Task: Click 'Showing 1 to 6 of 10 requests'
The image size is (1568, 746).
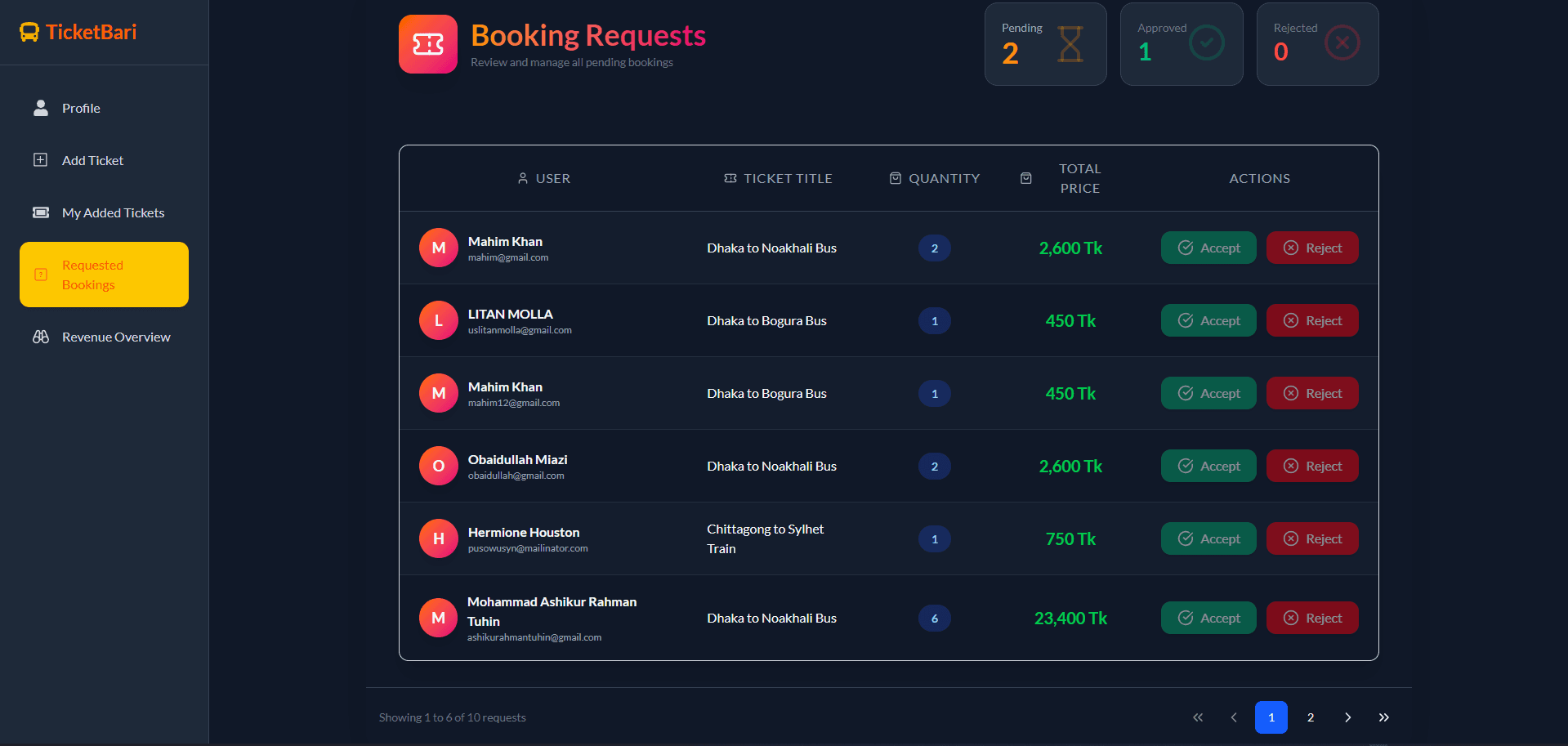Action: (x=453, y=717)
